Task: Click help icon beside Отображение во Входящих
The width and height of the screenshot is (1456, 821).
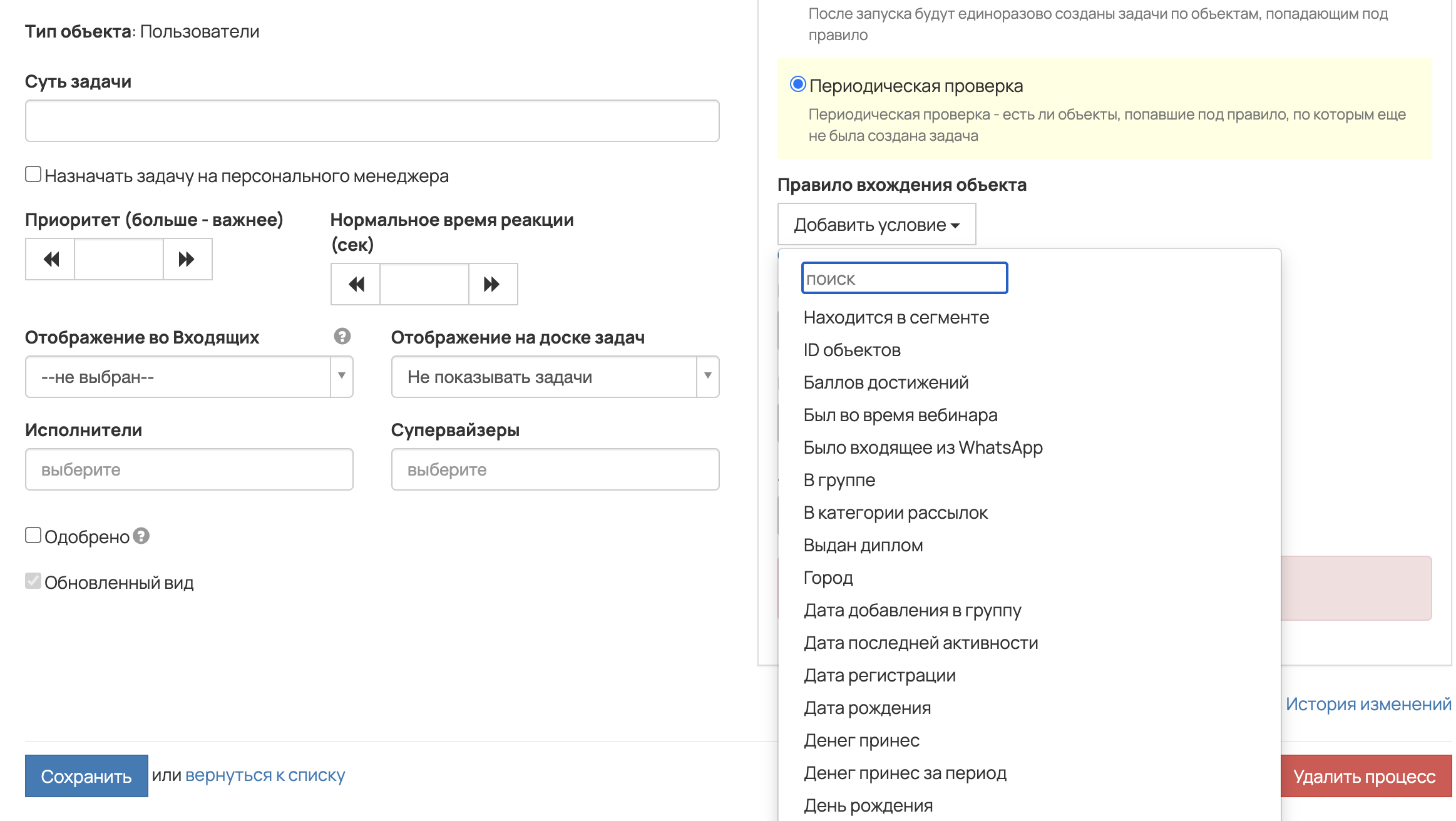Action: click(x=342, y=337)
